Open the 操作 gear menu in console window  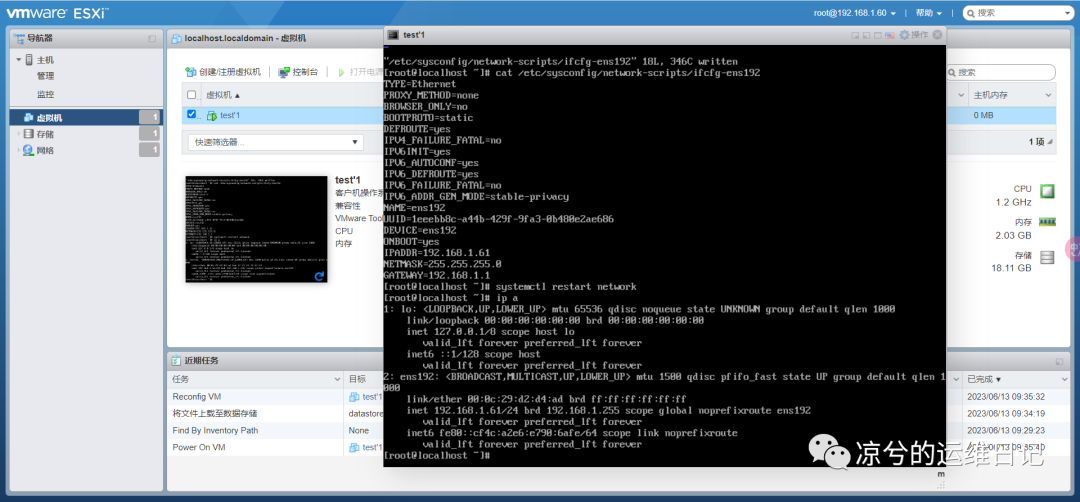[913, 35]
